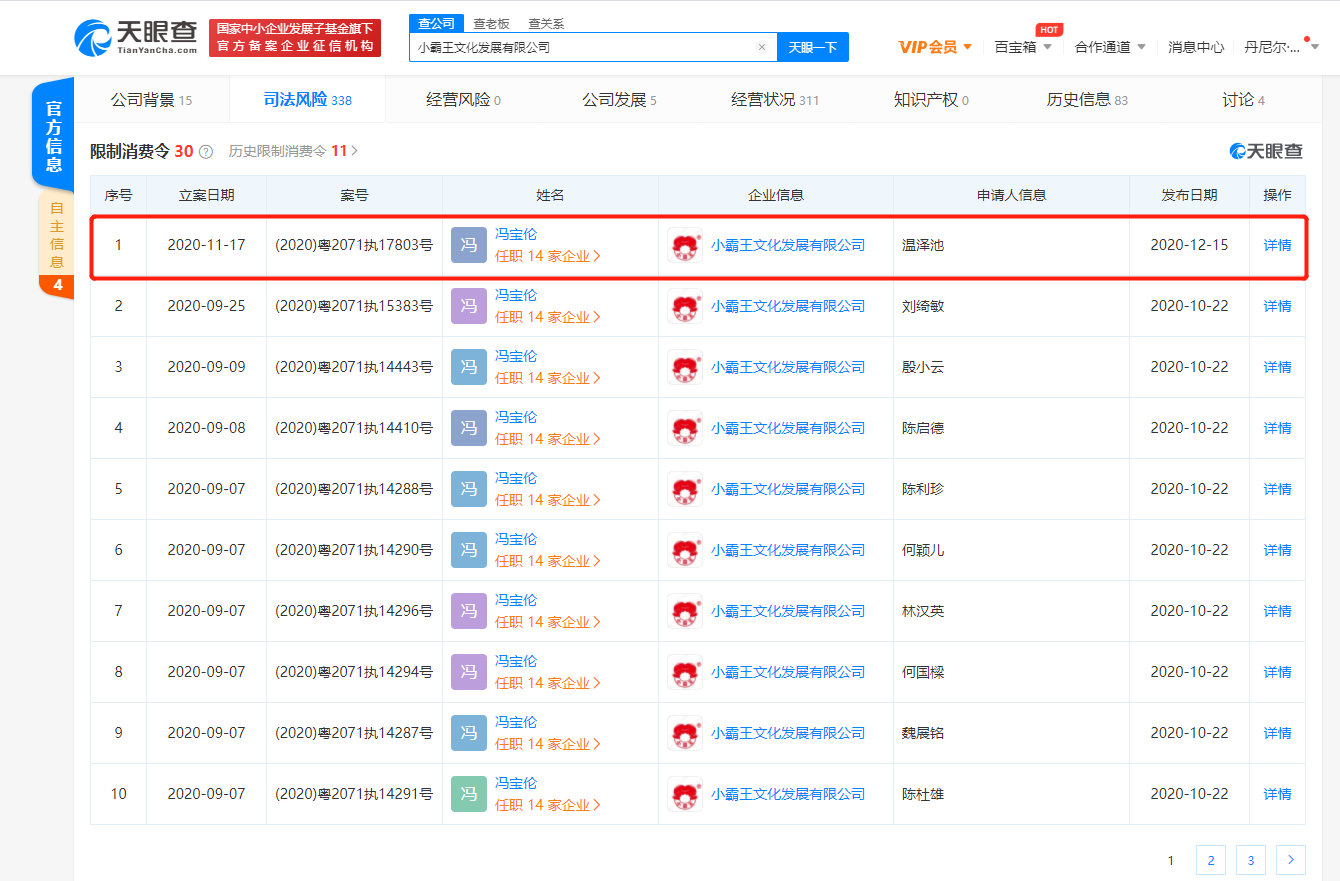This screenshot has height=881, width=1340.
Task: Click the 天眼一下 search button
Action: (812, 46)
